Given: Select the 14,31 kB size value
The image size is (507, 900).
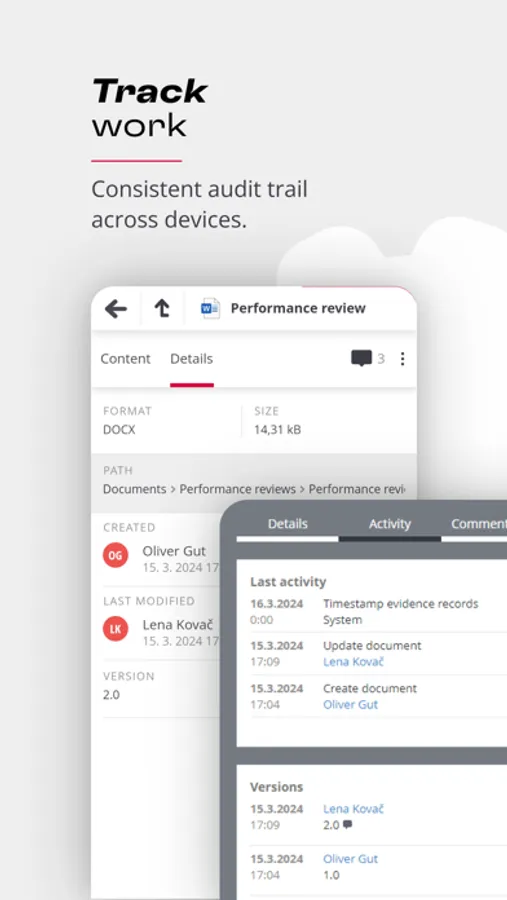Looking at the screenshot, I should pos(277,429).
